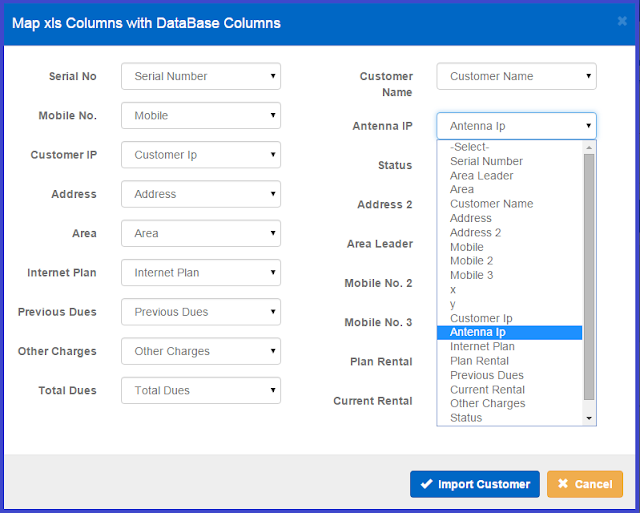Click the Address 2 field label
The width and height of the screenshot is (640, 513).
click(384, 204)
